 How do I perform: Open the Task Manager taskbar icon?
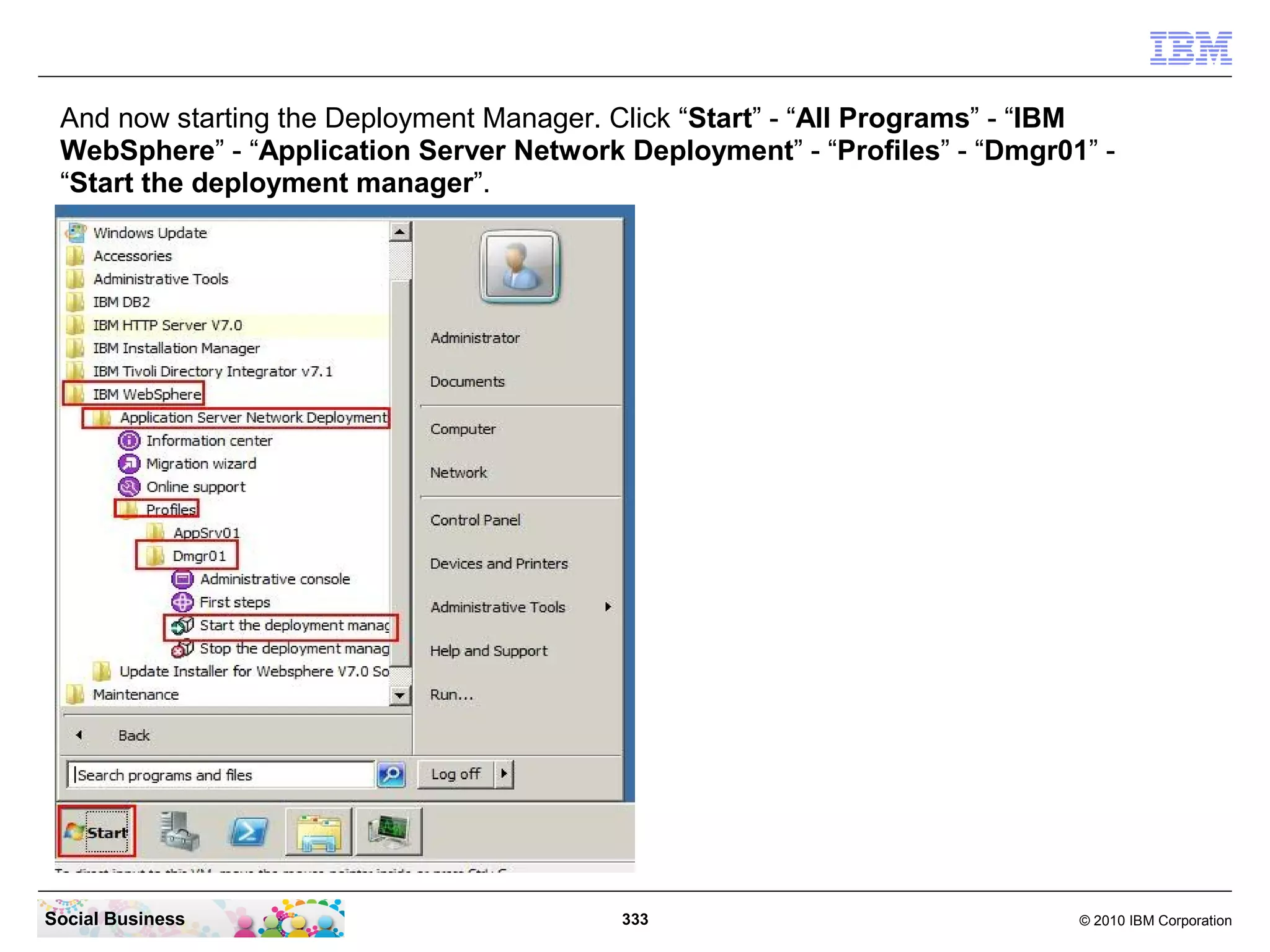coord(389,832)
